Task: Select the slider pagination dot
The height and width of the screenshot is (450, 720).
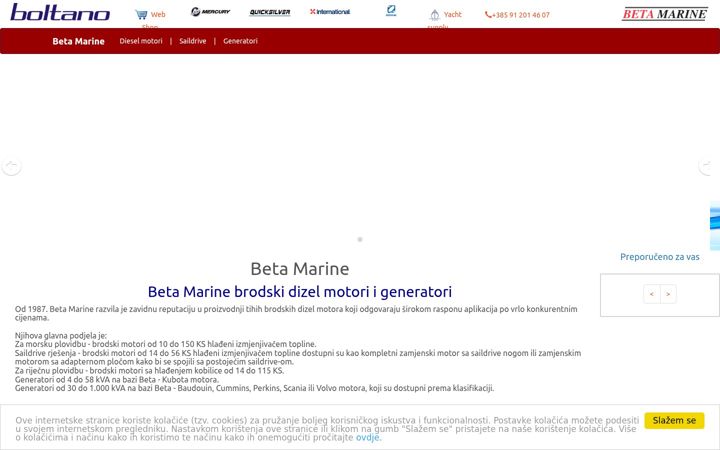Action: click(x=360, y=239)
